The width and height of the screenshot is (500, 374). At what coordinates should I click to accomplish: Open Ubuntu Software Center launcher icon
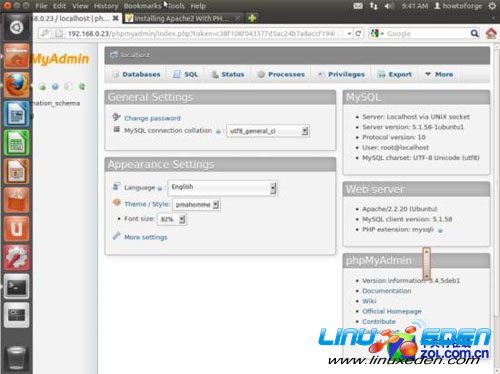click(x=16, y=200)
